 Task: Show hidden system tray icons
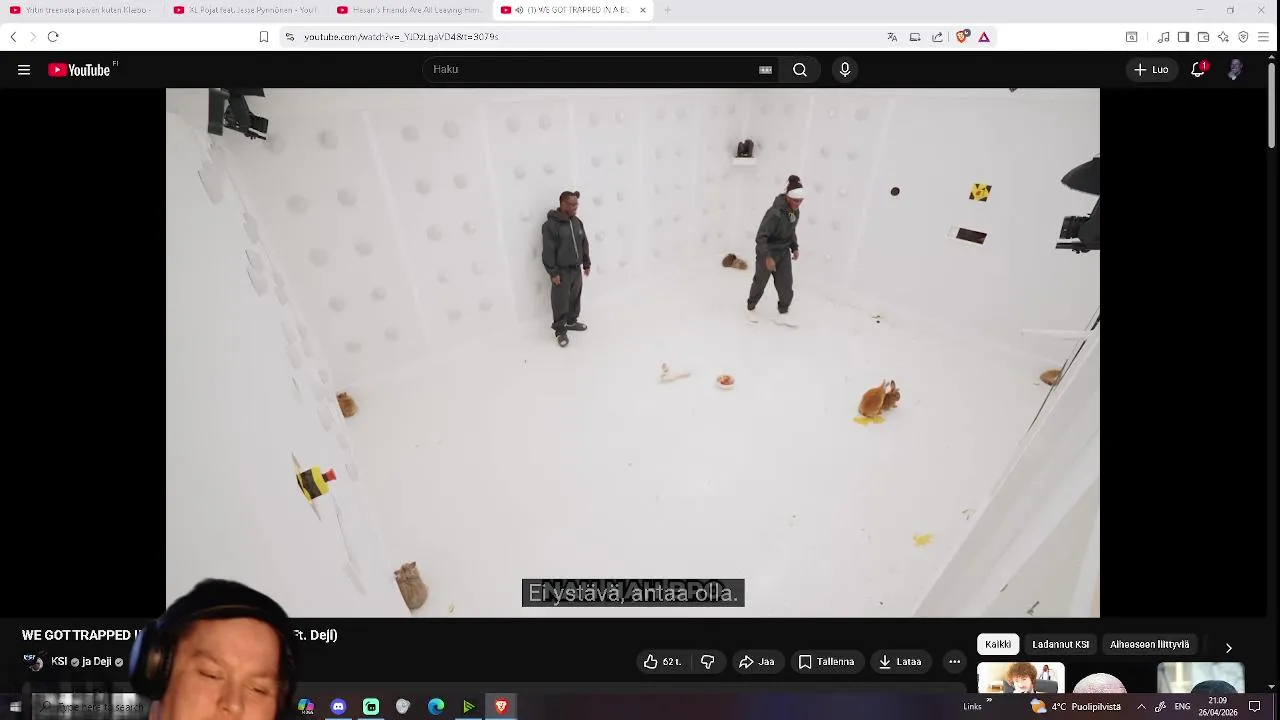coord(1141,707)
